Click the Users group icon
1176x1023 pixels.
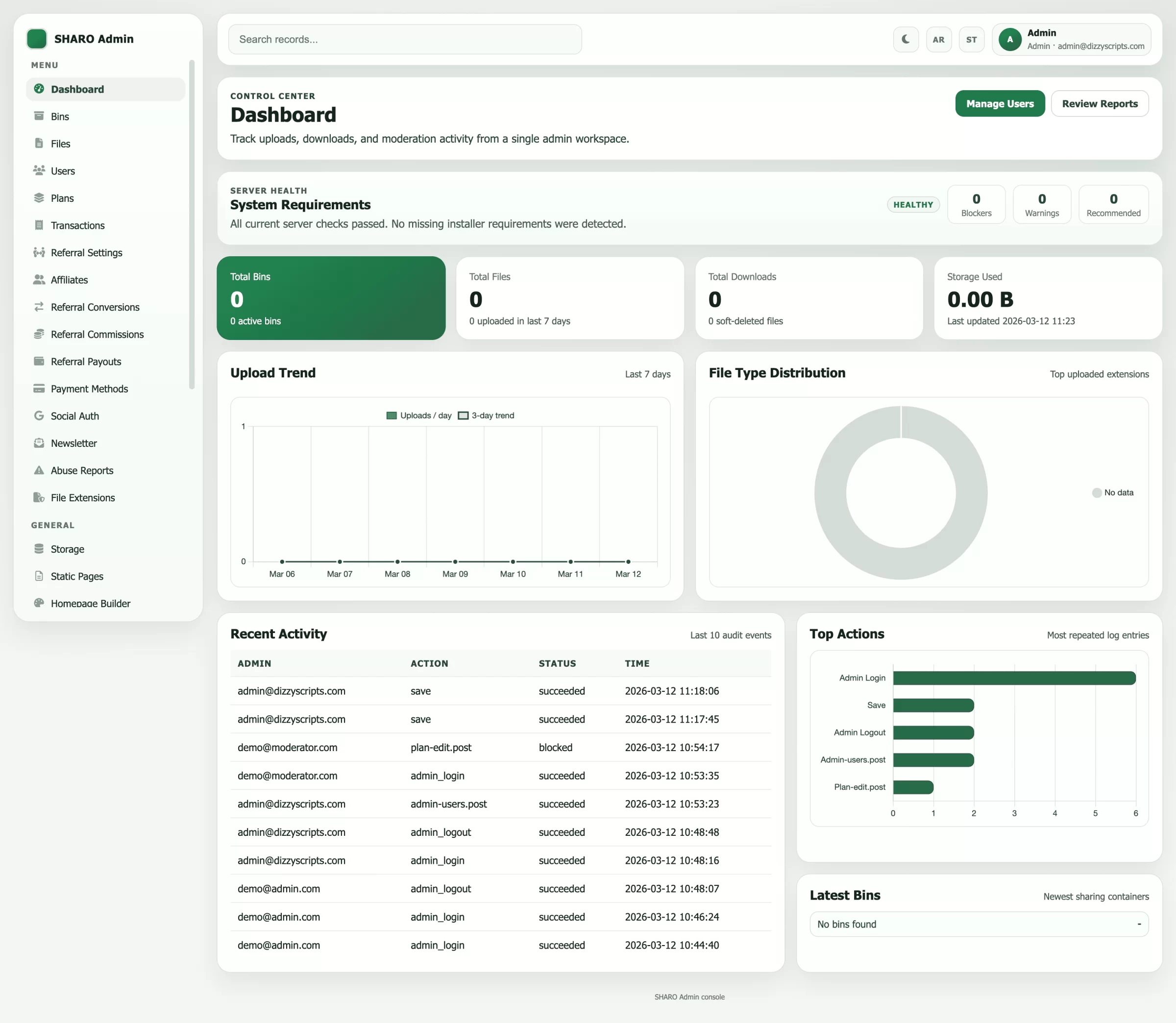click(39, 170)
